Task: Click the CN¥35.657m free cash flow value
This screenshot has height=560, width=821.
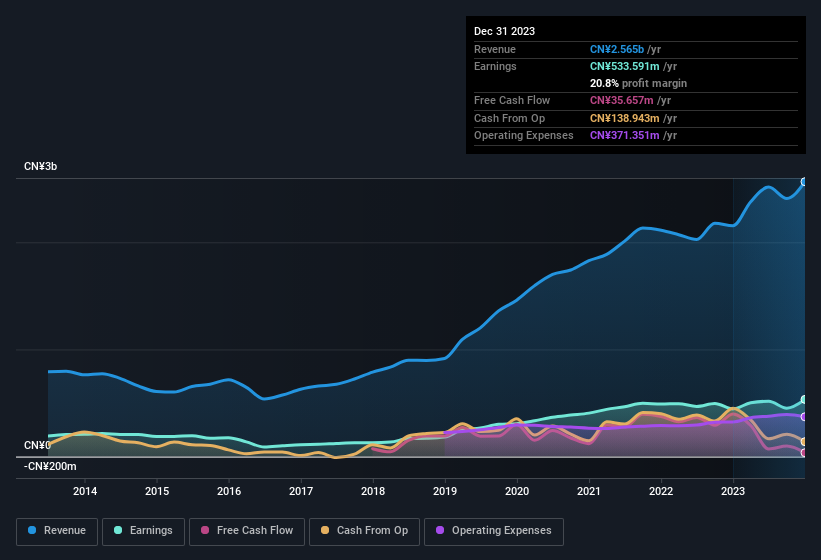Action: coord(622,100)
